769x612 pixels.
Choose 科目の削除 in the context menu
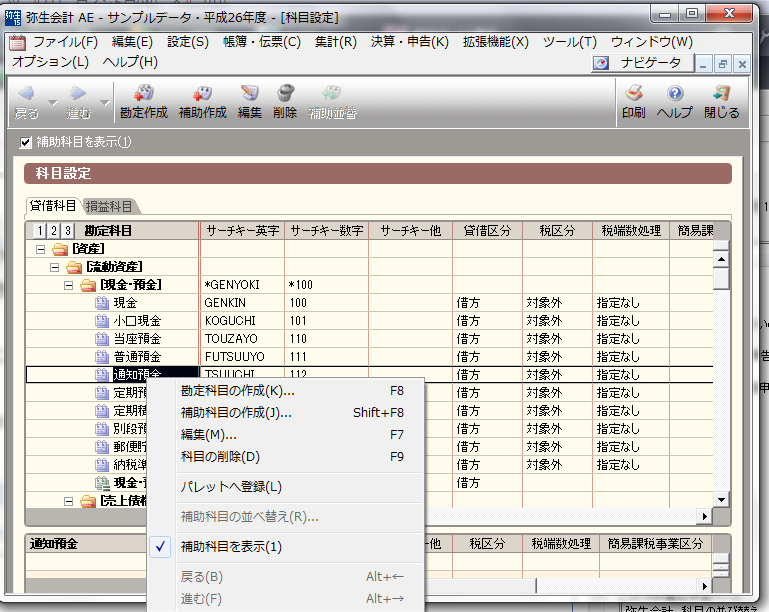(x=220, y=457)
